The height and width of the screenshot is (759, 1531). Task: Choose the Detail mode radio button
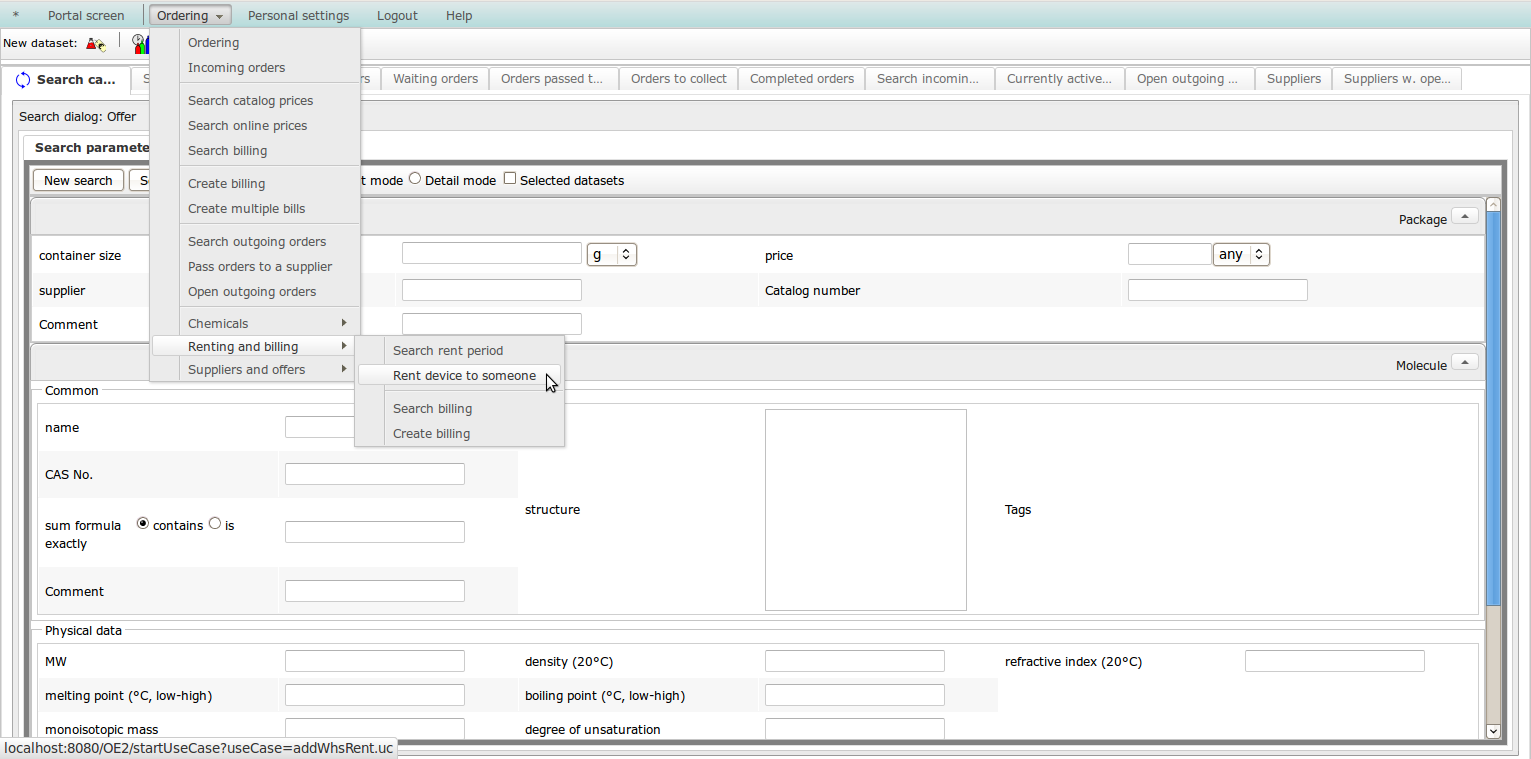415,179
